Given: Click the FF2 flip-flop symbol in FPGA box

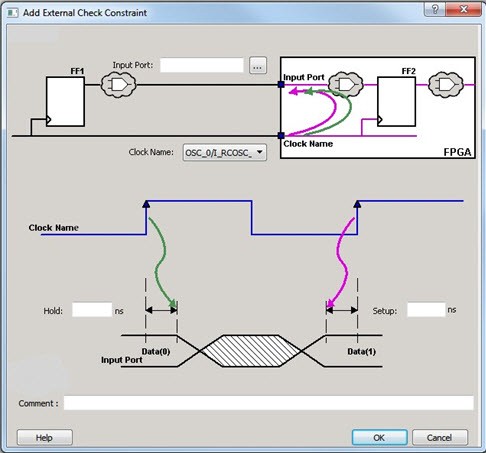Looking at the screenshot, I should [x=396, y=101].
